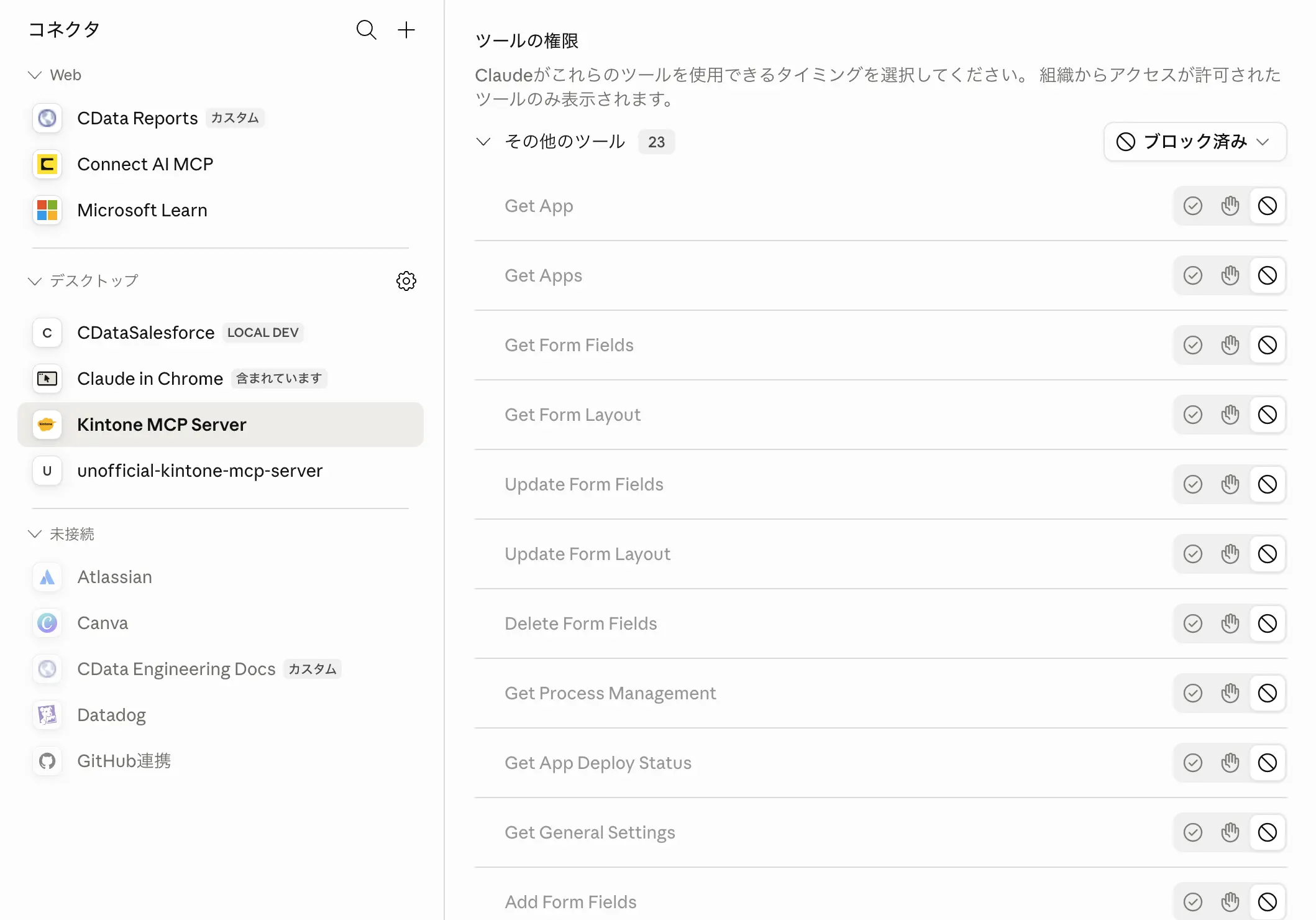This screenshot has width=1316, height=920.
Task: Require approval for Get General Settings
Action: pos(1230,832)
